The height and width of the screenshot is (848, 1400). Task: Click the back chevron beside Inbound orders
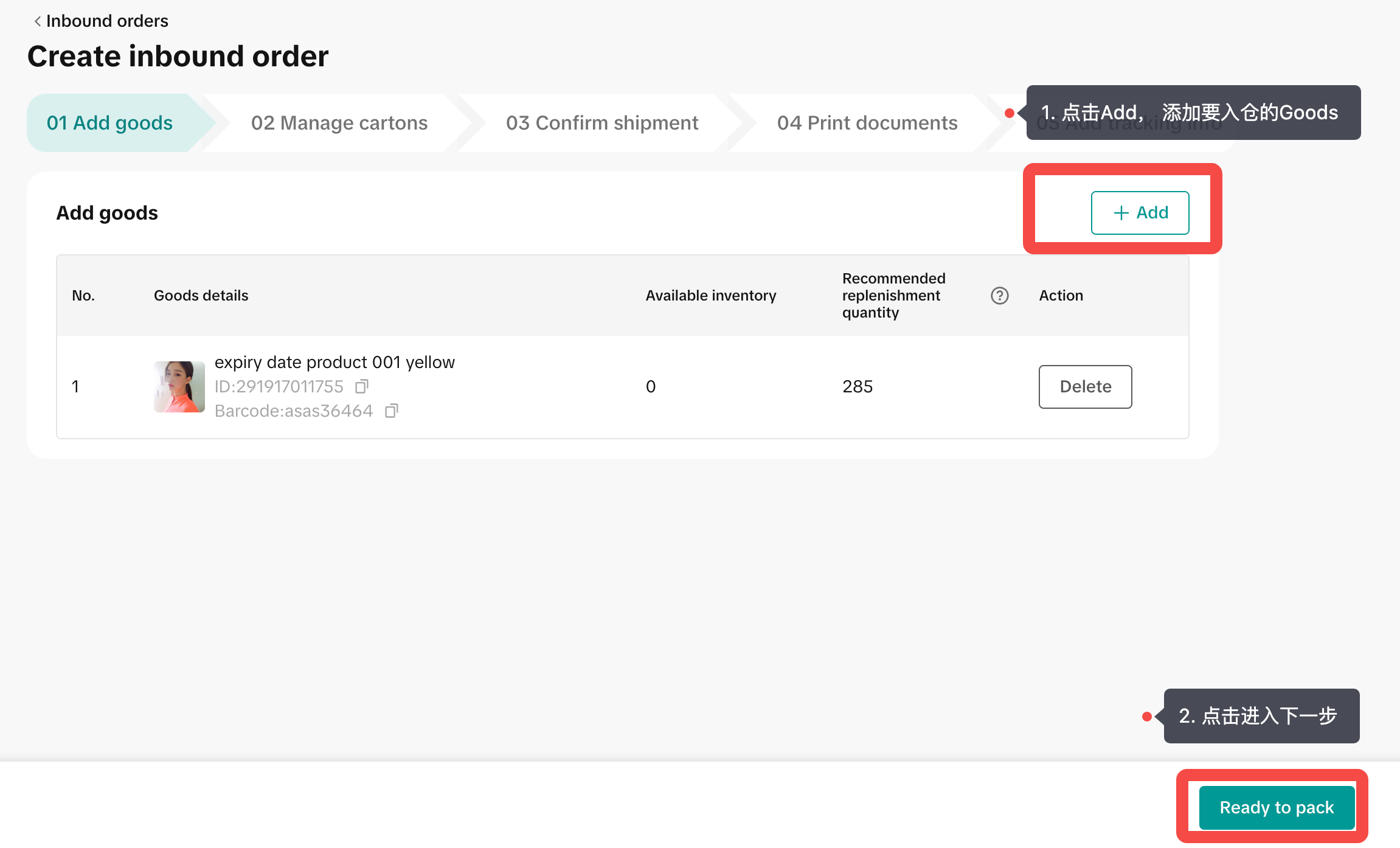click(38, 21)
